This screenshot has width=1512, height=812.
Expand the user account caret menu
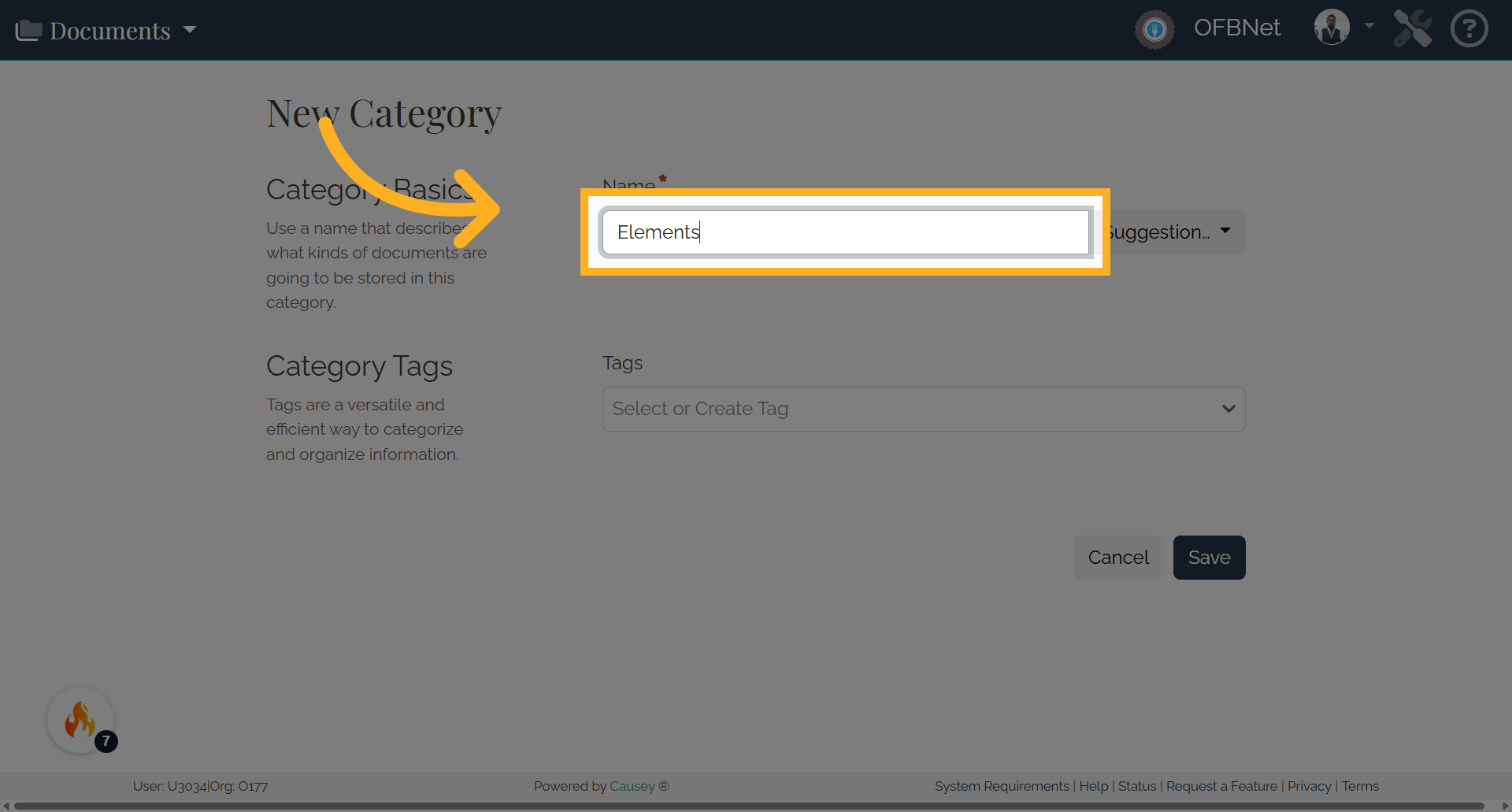pyautogui.click(x=1369, y=25)
